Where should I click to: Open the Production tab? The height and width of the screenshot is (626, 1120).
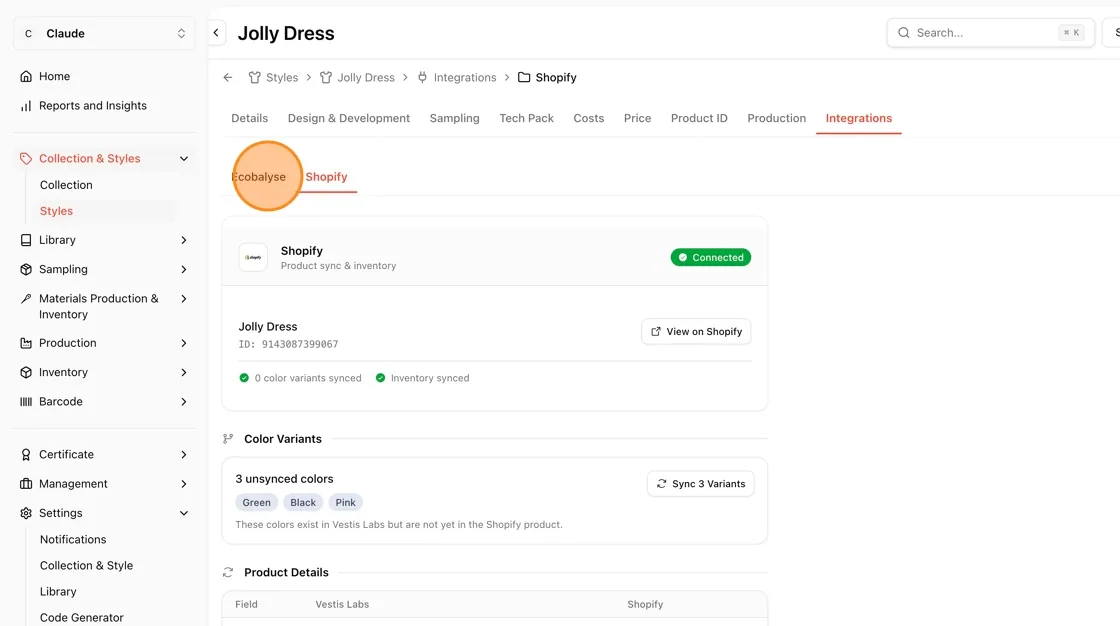(776, 118)
